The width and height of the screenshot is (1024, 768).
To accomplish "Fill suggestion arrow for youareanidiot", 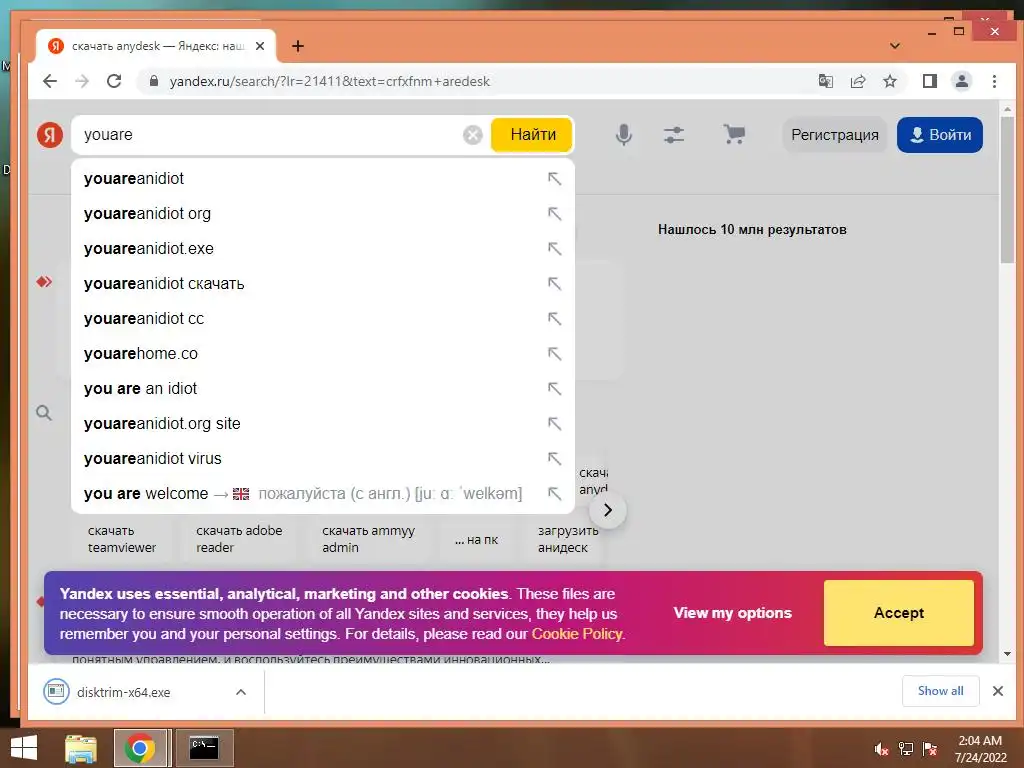I will point(554,178).
